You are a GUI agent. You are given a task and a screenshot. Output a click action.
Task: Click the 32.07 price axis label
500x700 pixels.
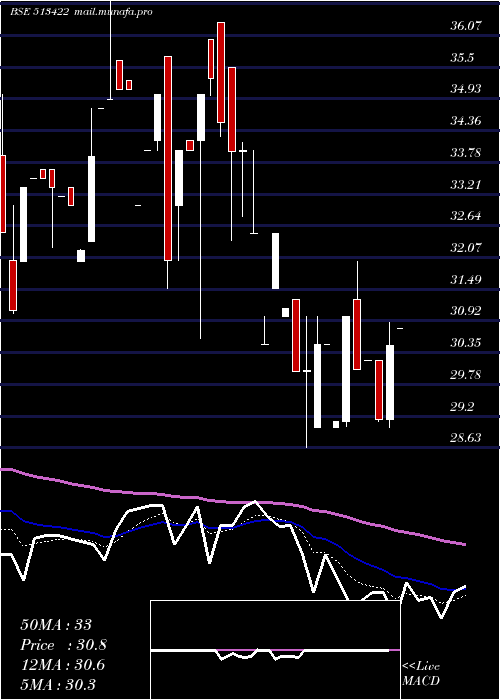point(466,248)
